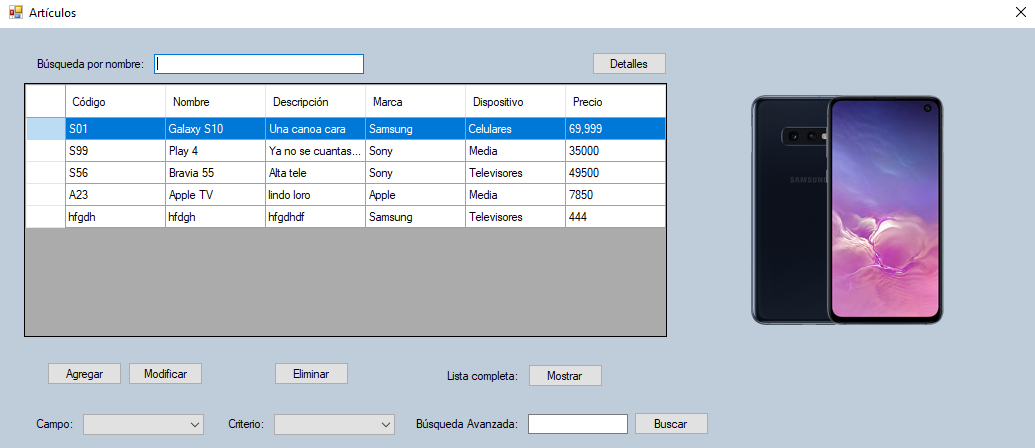The height and width of the screenshot is (448, 1035).
Task: Click the Artículos window app icon
Action: pos(15,13)
